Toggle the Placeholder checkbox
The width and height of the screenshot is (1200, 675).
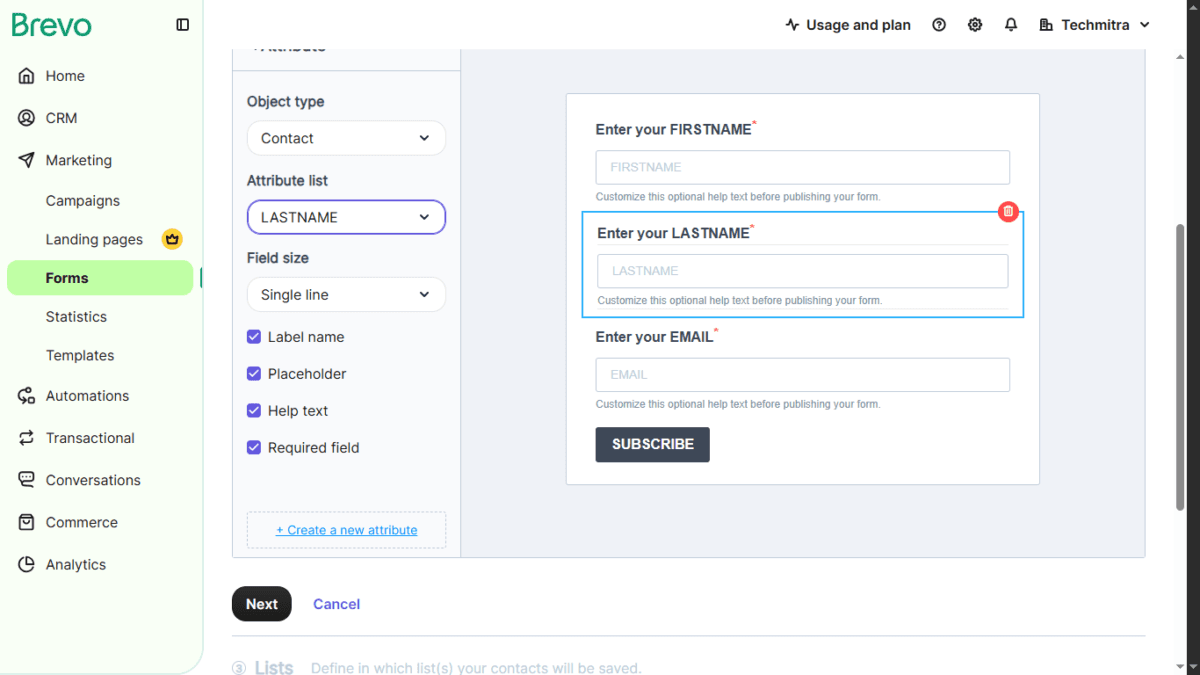[254, 374]
